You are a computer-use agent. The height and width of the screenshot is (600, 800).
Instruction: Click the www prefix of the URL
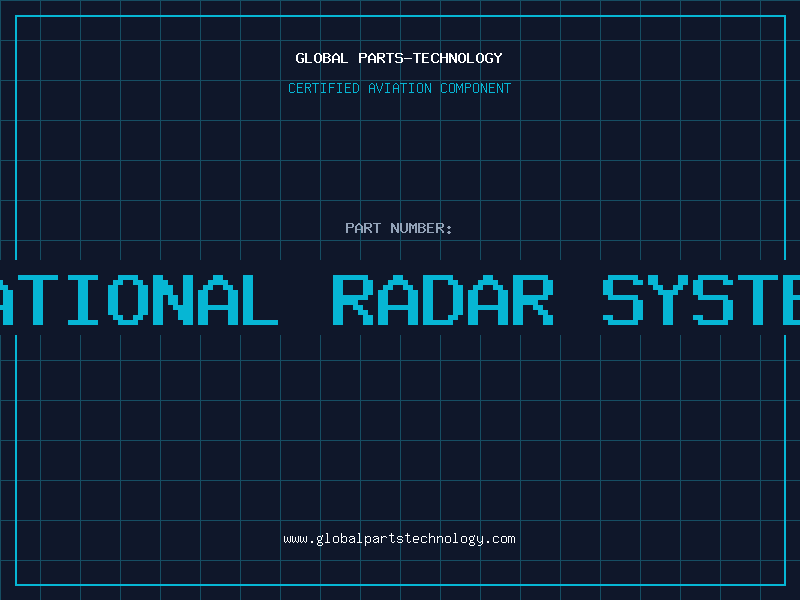[x=295, y=539]
